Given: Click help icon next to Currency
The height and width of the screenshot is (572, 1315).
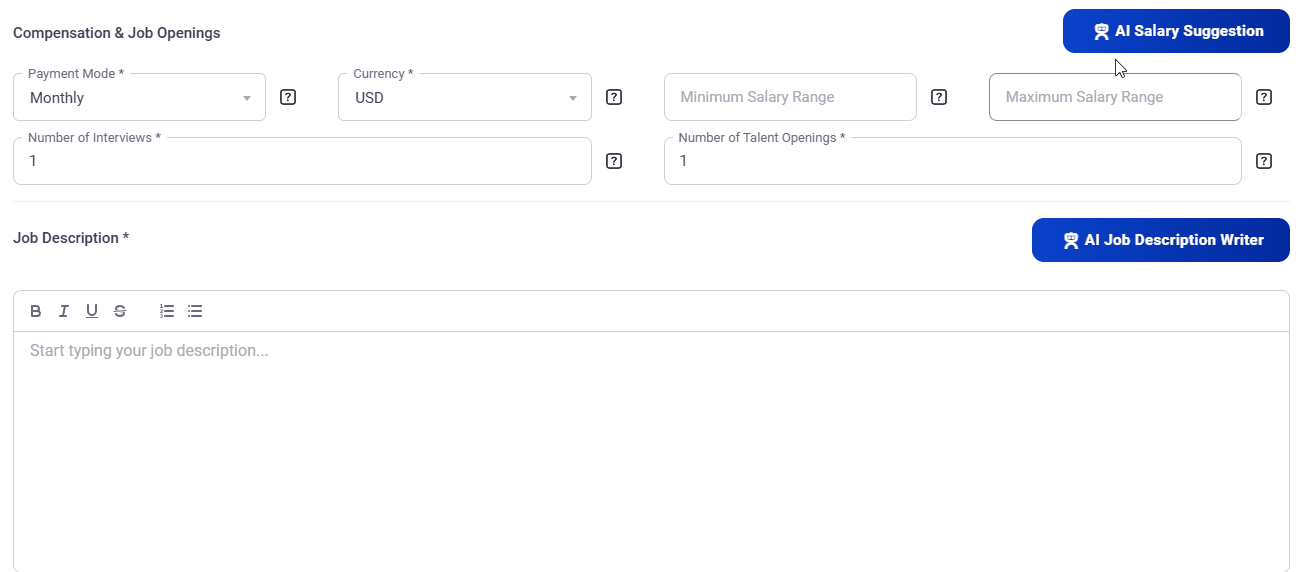Looking at the screenshot, I should click(x=614, y=97).
